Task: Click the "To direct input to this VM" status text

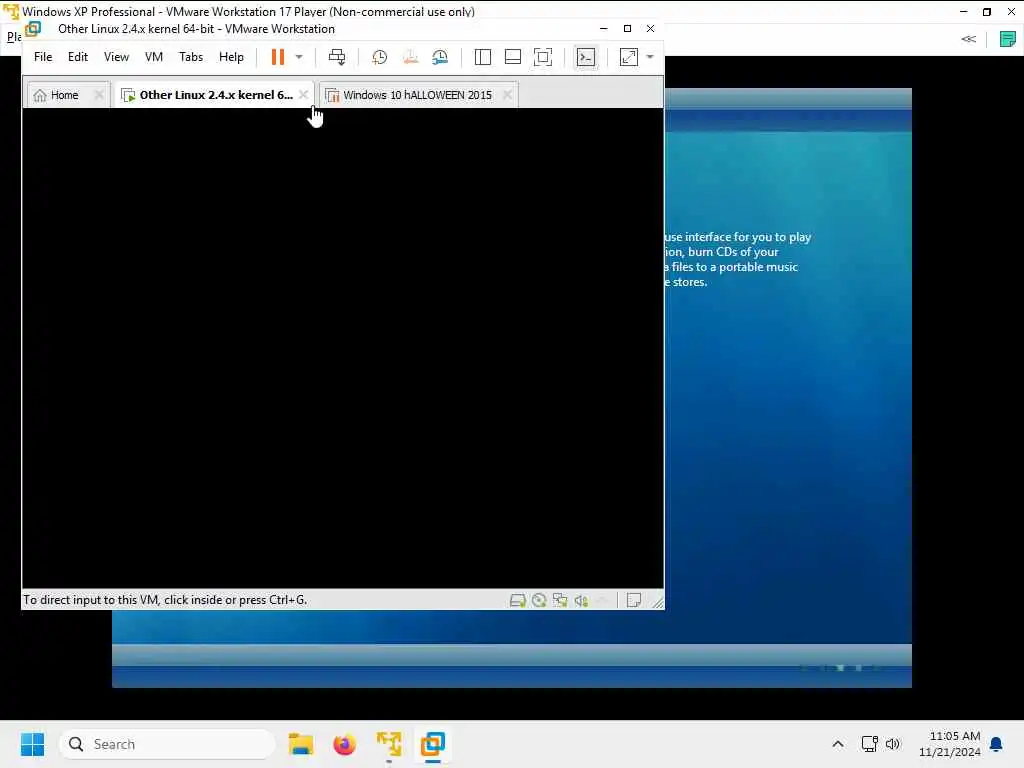Action: tap(165, 600)
